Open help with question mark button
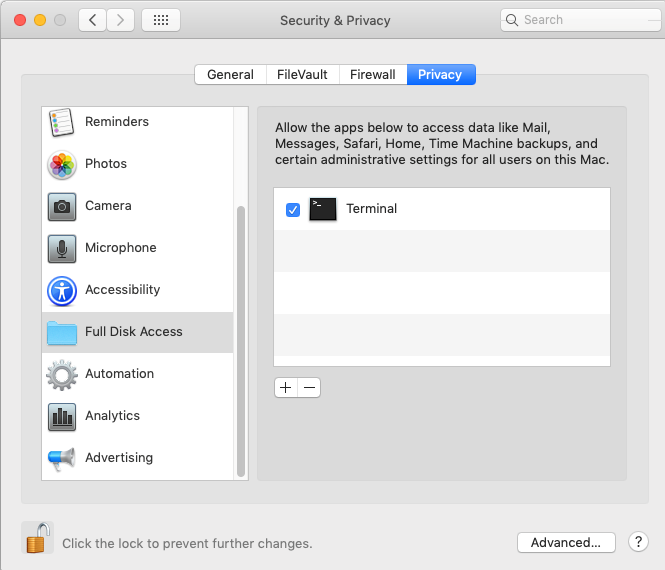 pyautogui.click(x=638, y=542)
